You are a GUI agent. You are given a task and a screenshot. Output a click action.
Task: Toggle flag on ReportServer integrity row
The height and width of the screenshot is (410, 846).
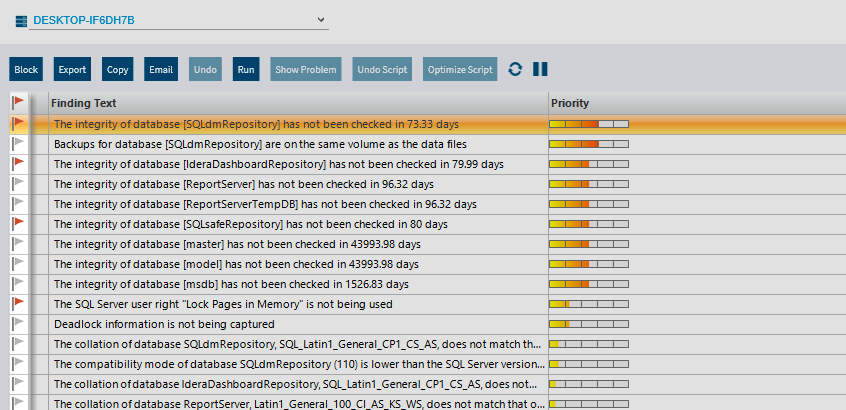19,184
